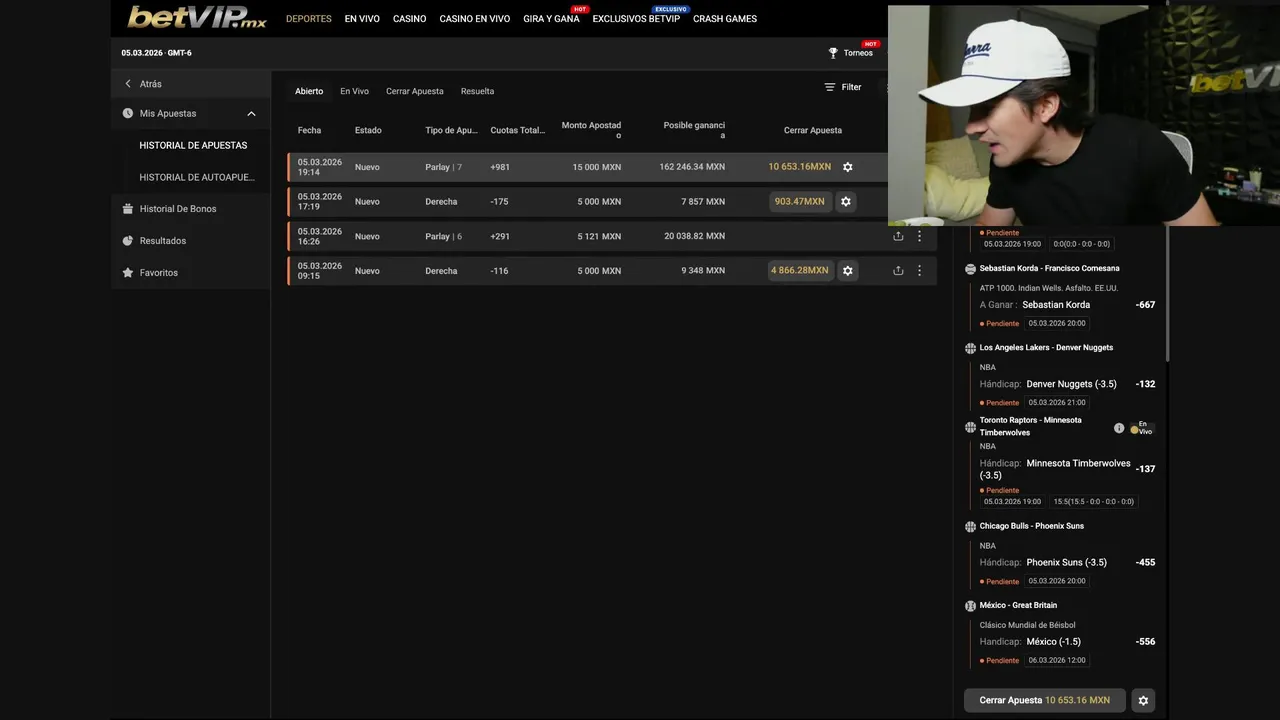
Task: Click the Estado column header
Action: coord(368,131)
